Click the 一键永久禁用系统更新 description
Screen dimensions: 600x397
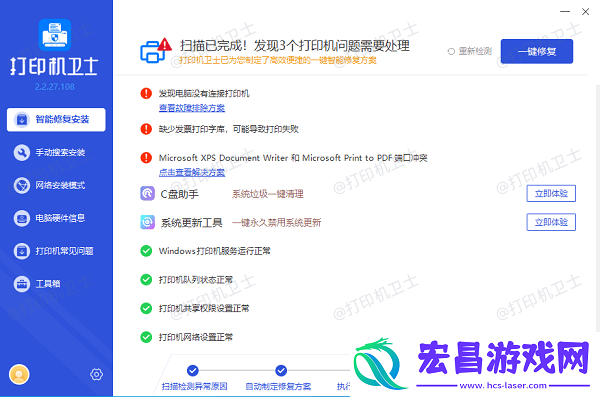click(x=276, y=223)
